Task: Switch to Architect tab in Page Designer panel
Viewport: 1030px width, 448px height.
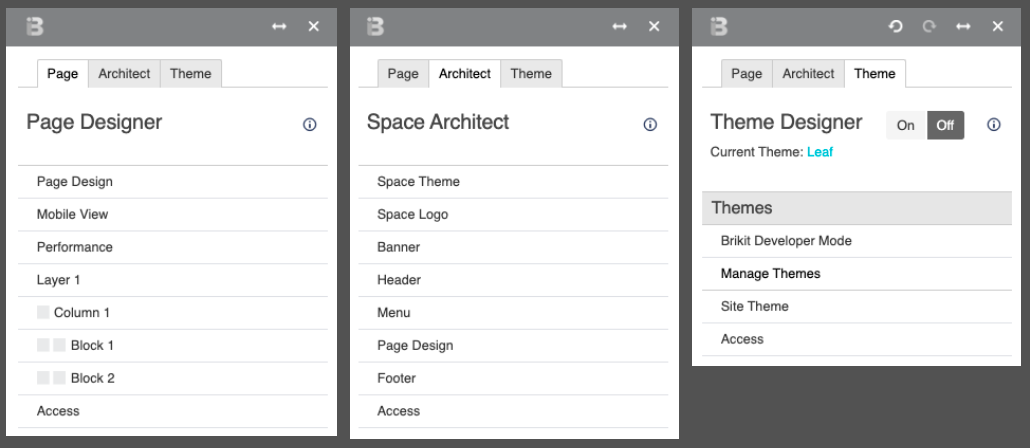Action: pos(124,74)
